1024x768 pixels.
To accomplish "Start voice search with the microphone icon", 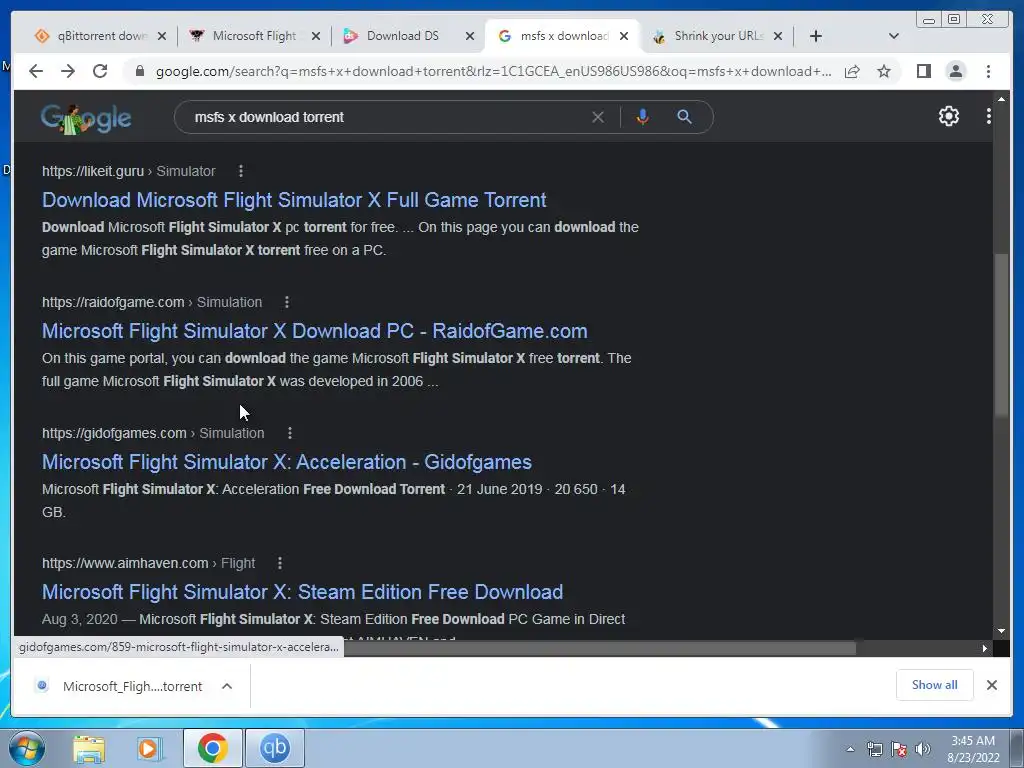I will [x=643, y=117].
